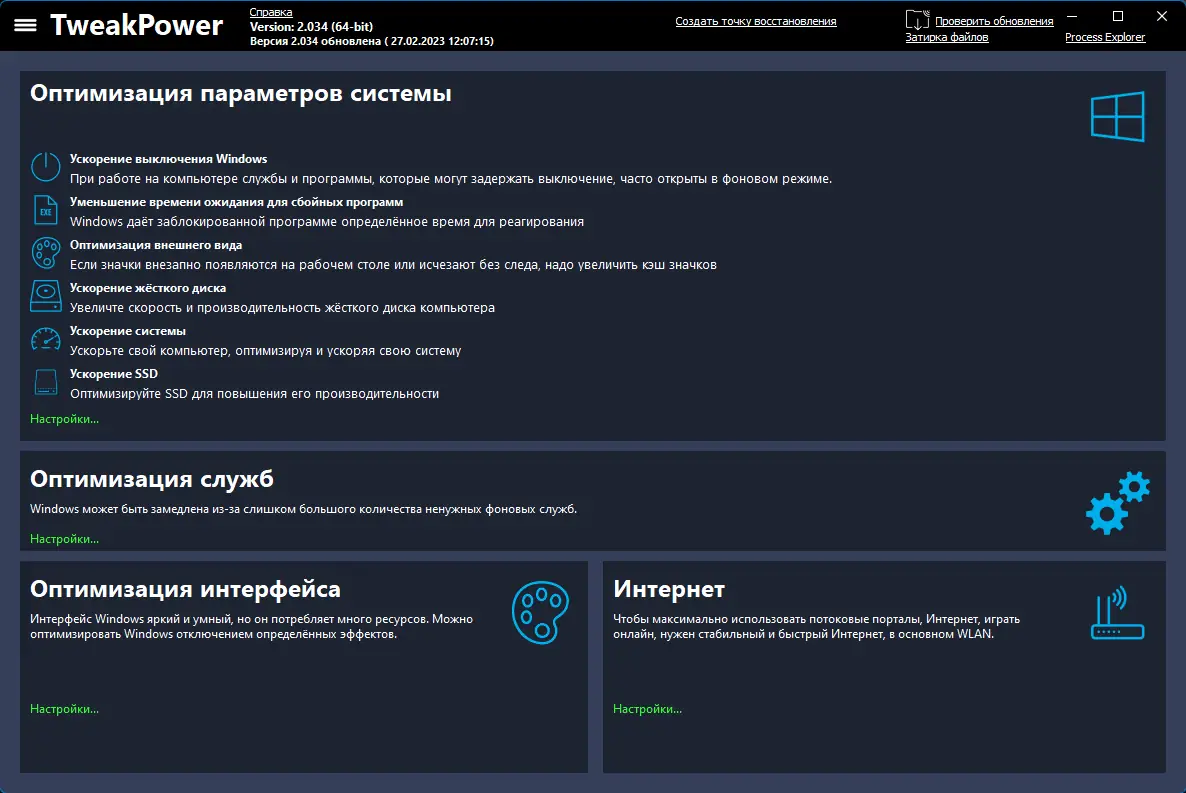Image resolution: width=1186 pixels, height=793 pixels.
Task: Maximize the TweakPower window
Action: (1118, 16)
